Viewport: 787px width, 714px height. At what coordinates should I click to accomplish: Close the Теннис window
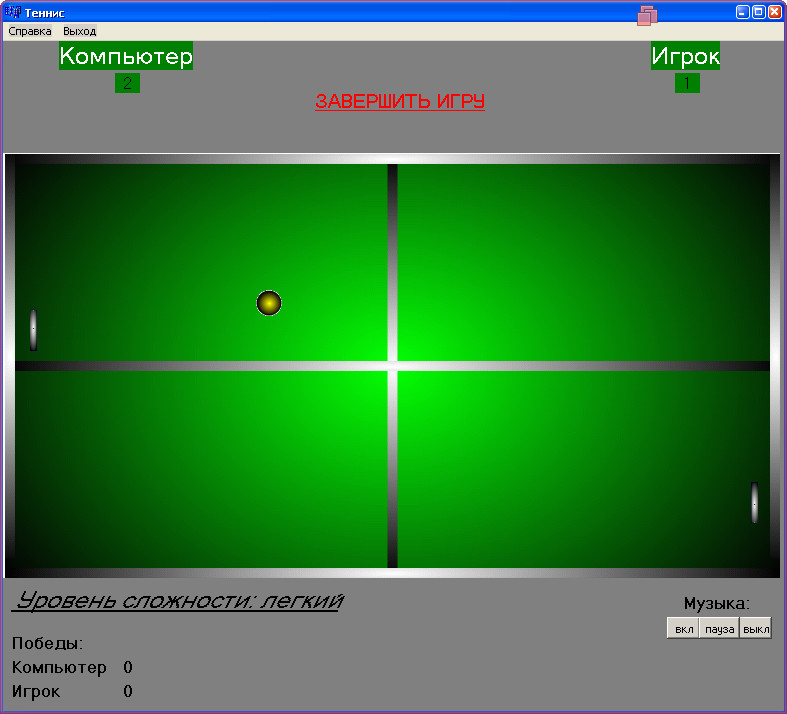point(775,12)
